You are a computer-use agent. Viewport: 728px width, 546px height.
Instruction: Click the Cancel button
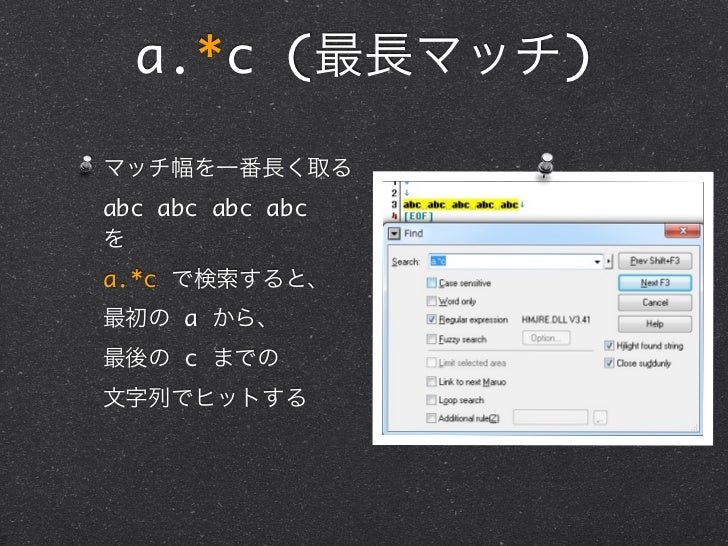[655, 303]
